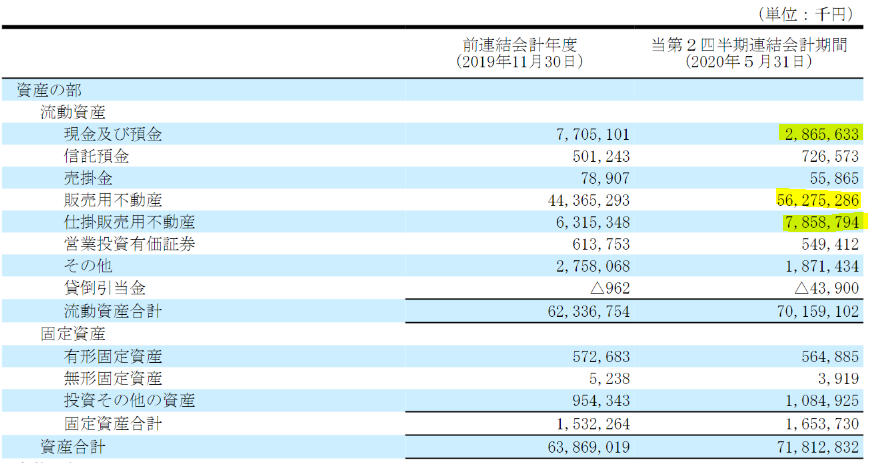Select the 資産合計 row label
The image size is (870, 463).
73,447
